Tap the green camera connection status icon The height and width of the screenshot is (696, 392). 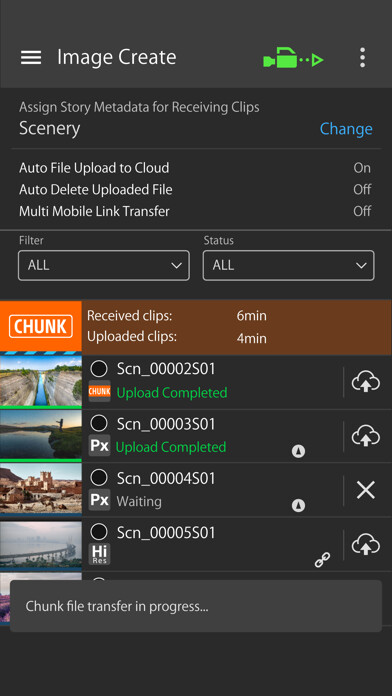click(293, 58)
